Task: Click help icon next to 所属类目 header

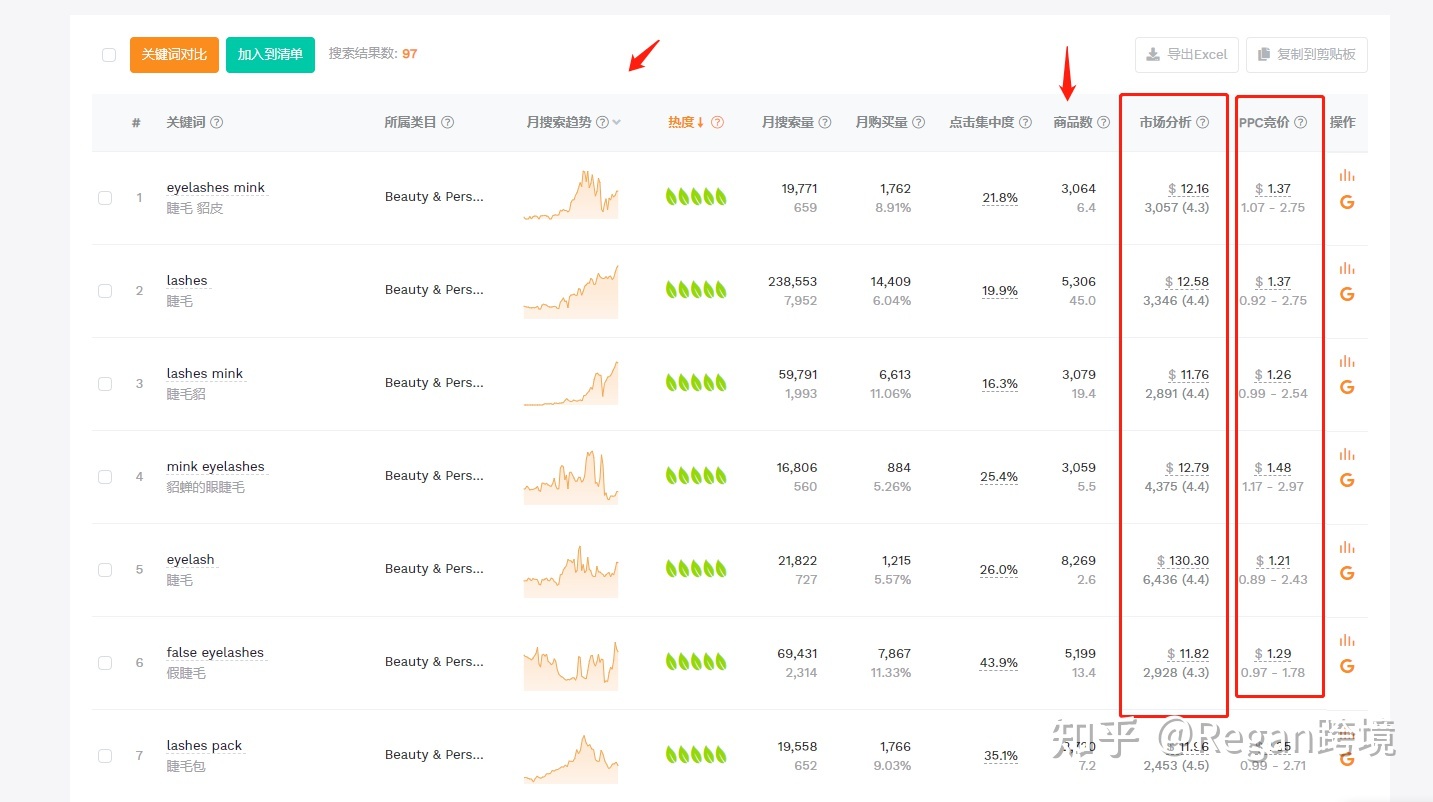Action: point(448,122)
